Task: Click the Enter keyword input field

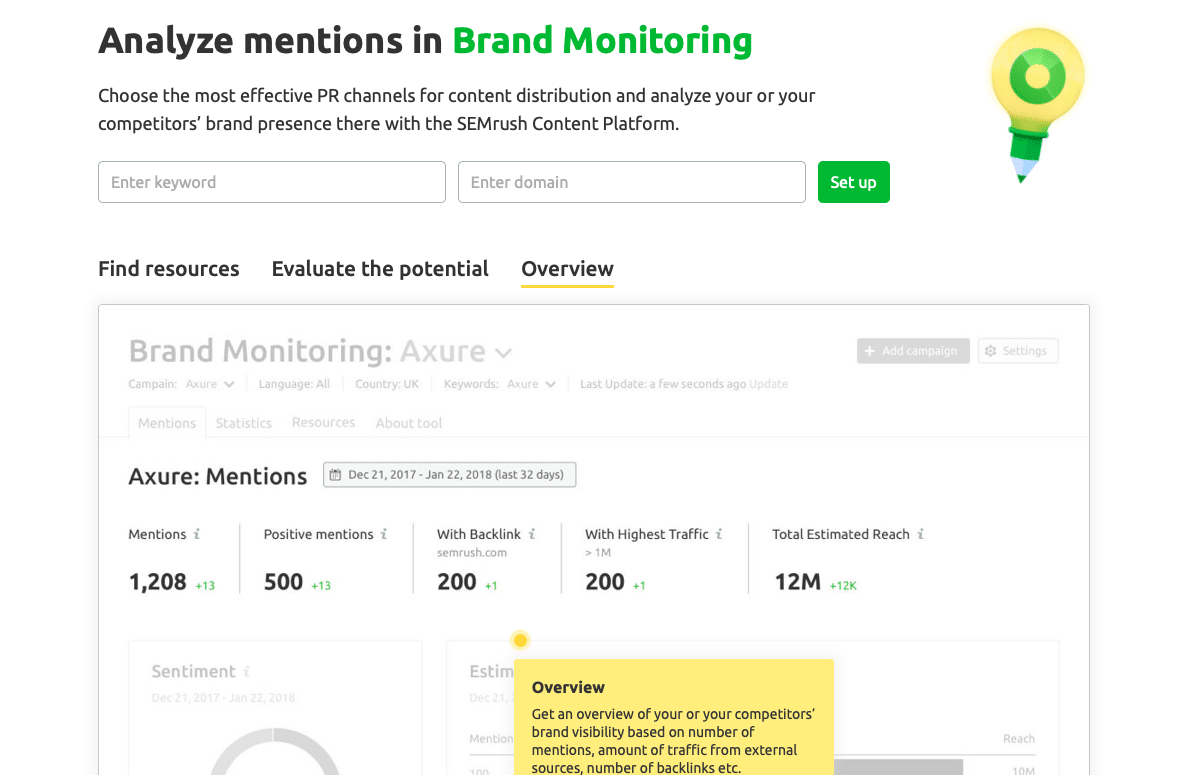Action: (271, 182)
